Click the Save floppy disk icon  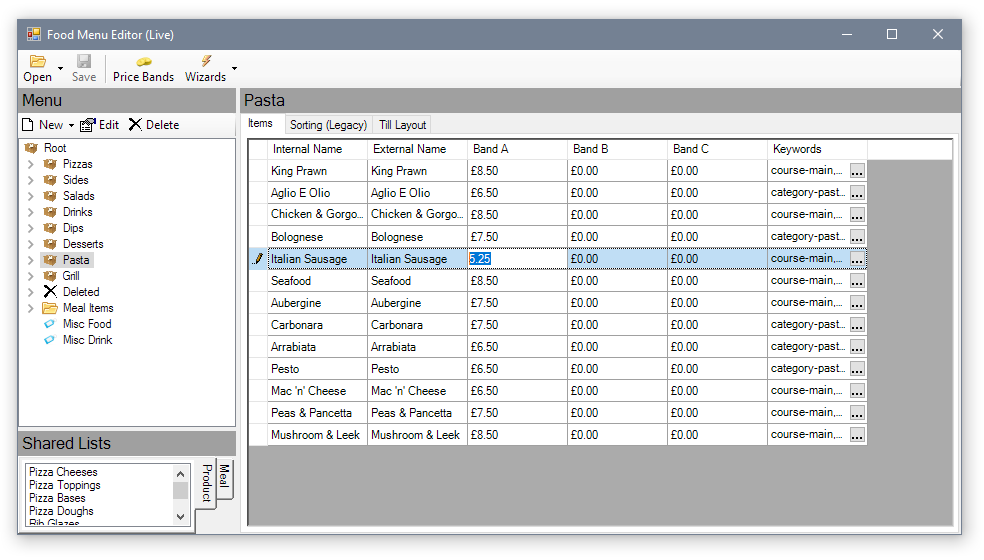pos(84,62)
